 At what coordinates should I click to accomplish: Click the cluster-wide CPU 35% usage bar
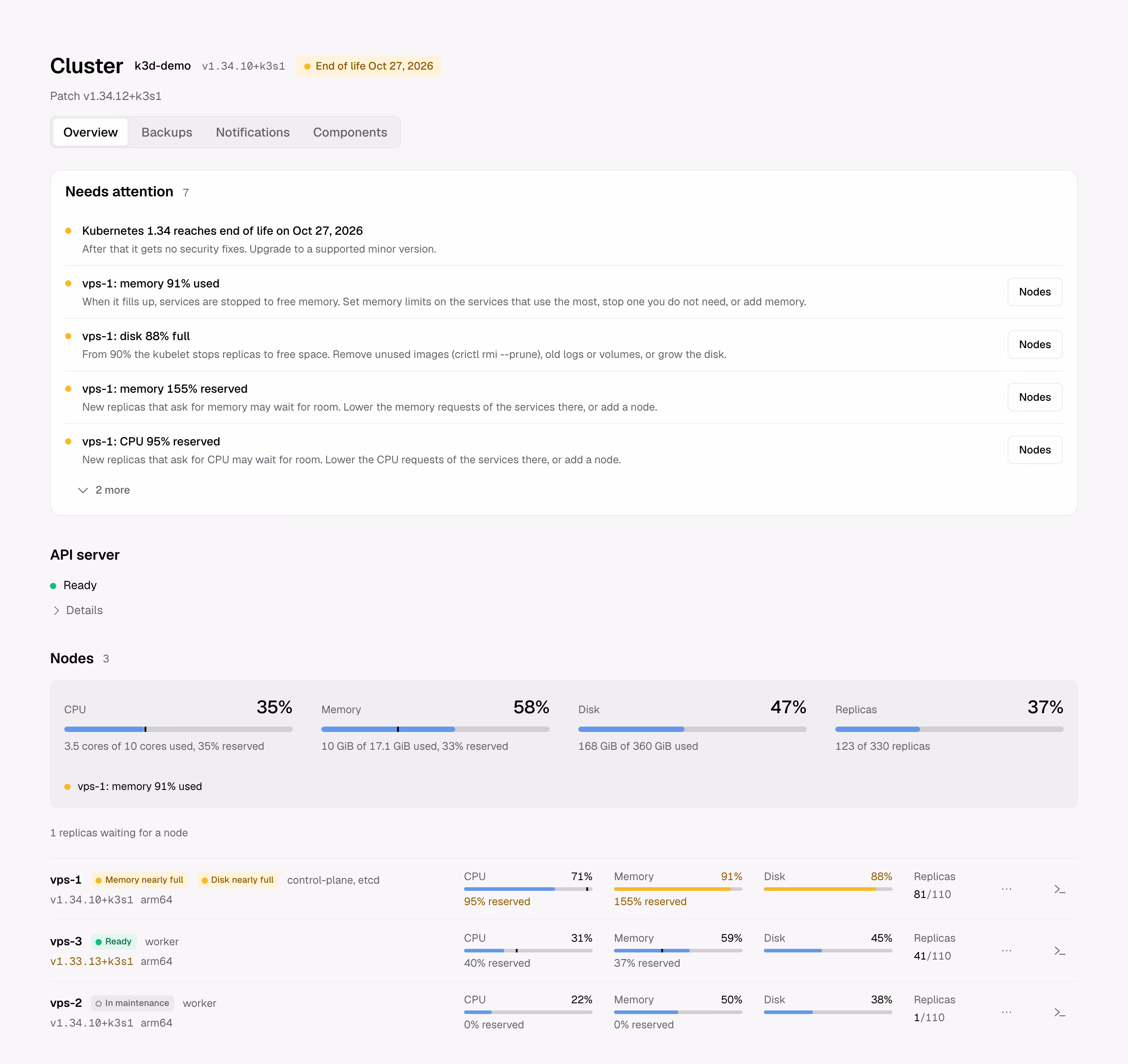click(x=178, y=729)
